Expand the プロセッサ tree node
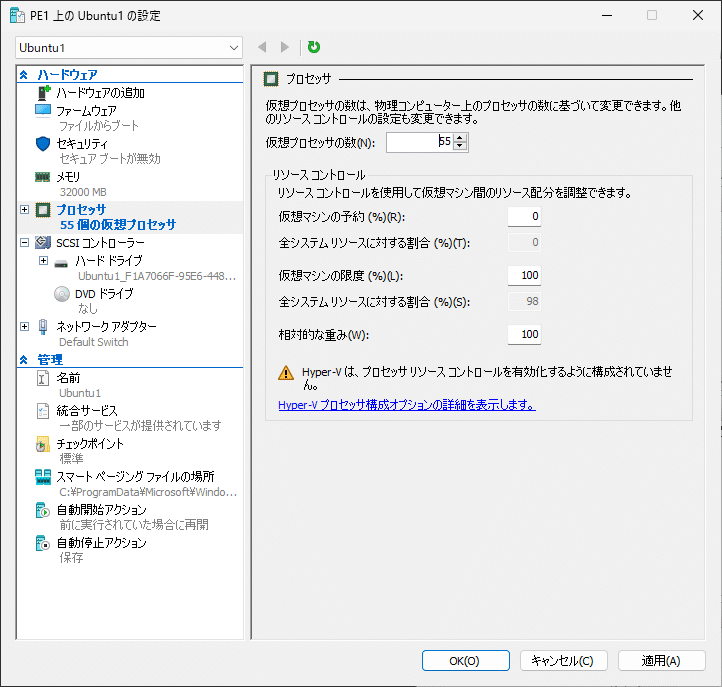722x687 pixels. 25,210
